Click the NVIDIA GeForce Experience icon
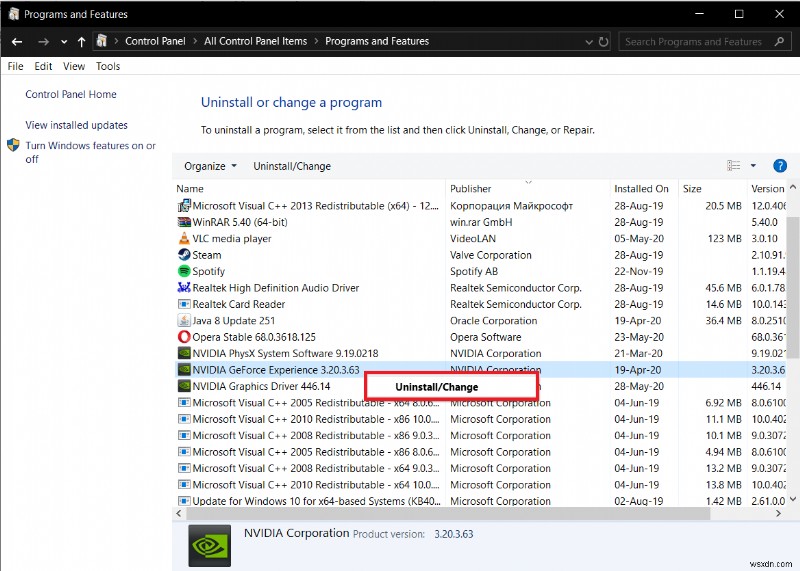The width and height of the screenshot is (800, 571). [x=184, y=369]
